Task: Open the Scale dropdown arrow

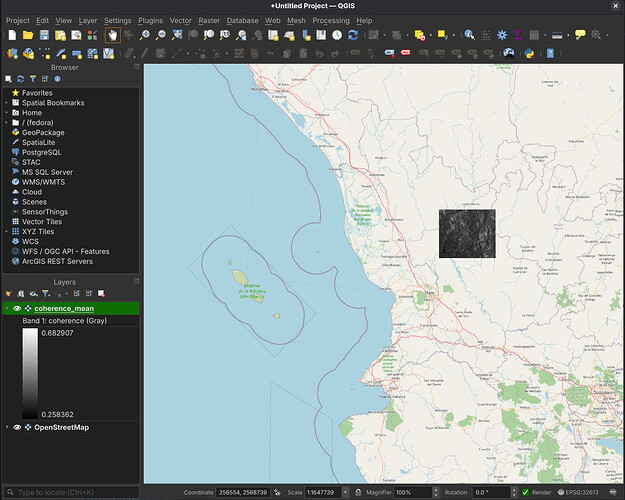Action: pyautogui.click(x=345, y=492)
